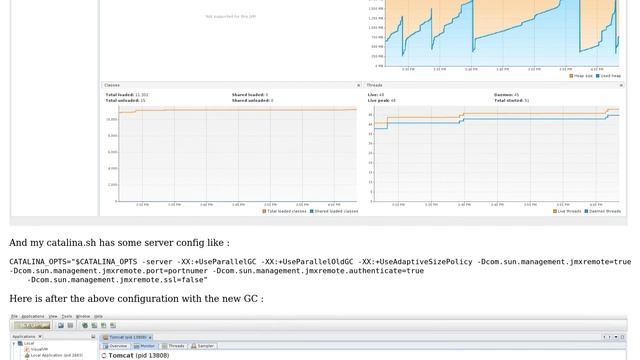640x360 pixels.
Task: Click the CATALINA_OPTS code line
Action: pos(320,262)
